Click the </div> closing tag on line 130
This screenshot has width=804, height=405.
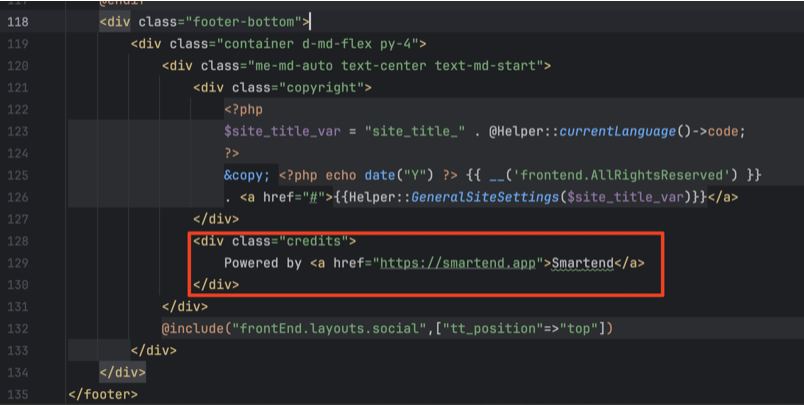(x=216, y=285)
